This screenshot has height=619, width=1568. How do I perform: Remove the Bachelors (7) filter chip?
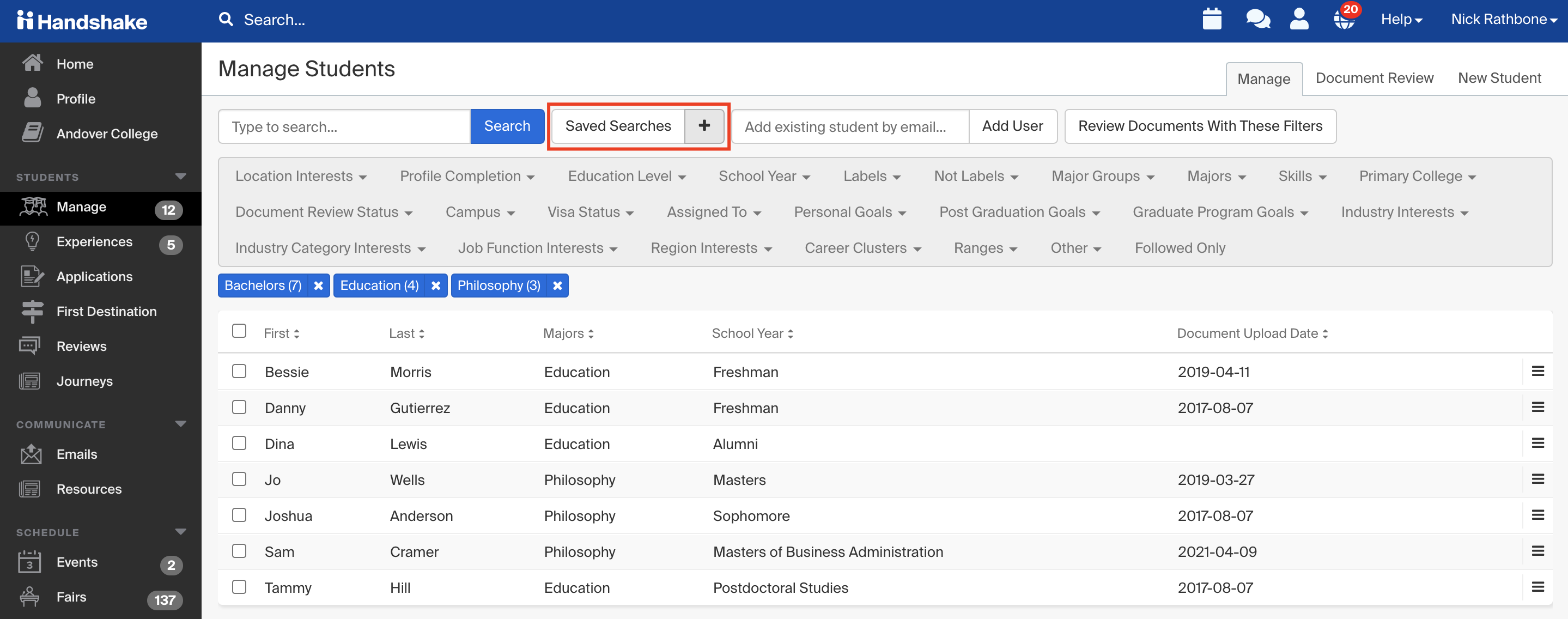(x=318, y=286)
